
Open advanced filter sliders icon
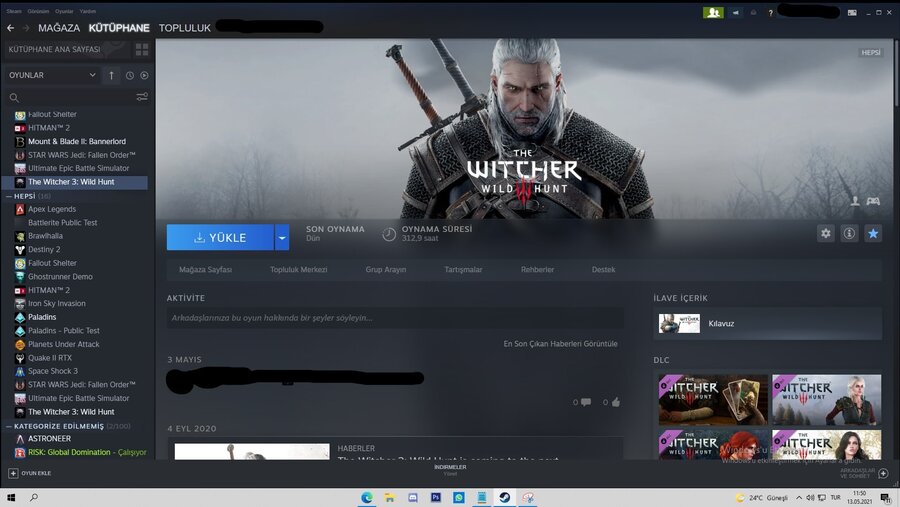click(142, 97)
